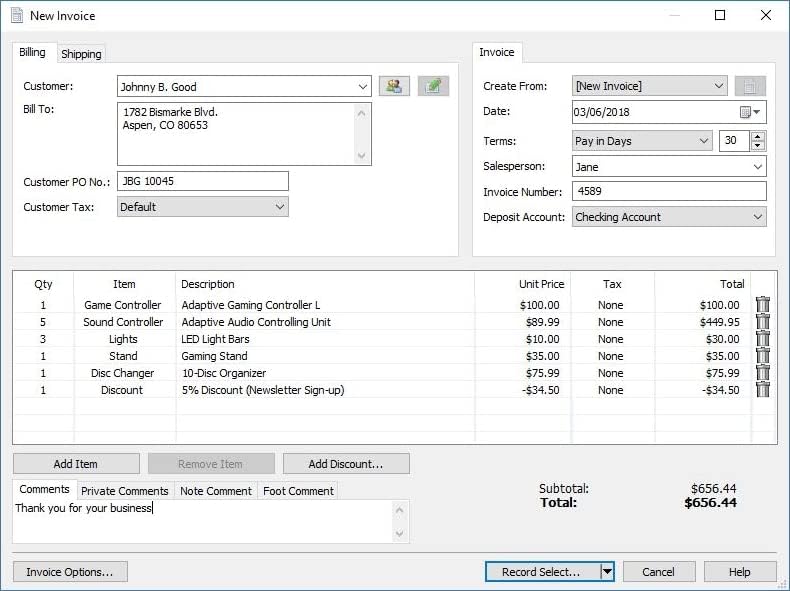Click the edit customer icon beside Customer field

[433, 87]
